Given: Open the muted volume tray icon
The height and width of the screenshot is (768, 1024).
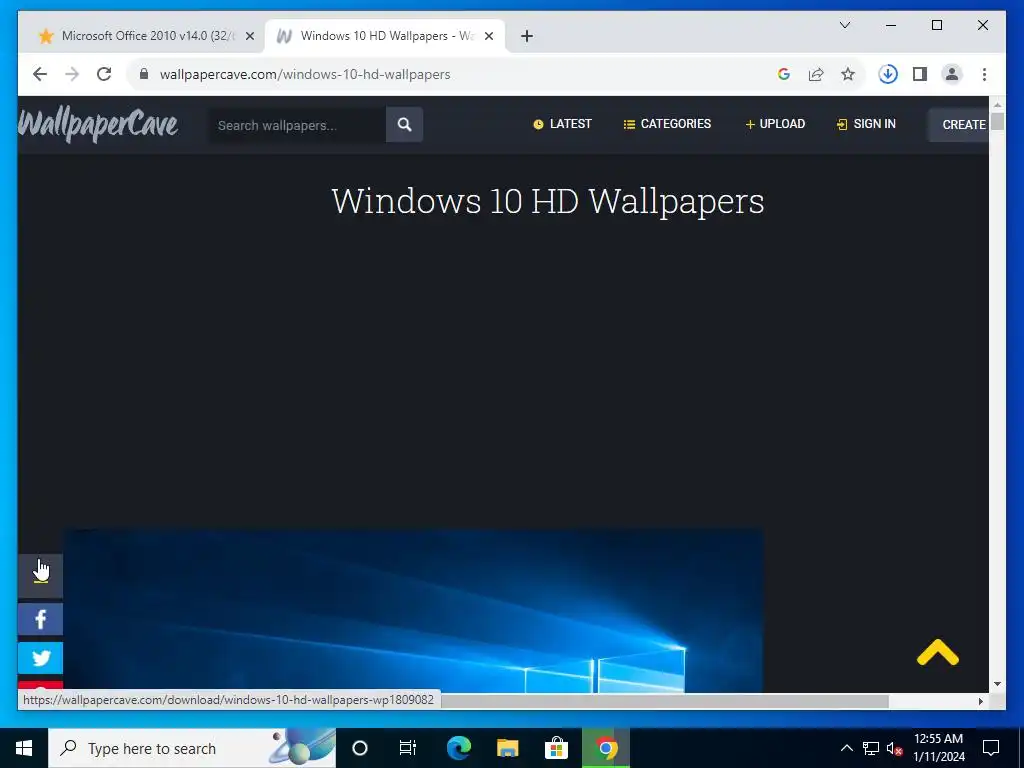Looking at the screenshot, I should click(x=895, y=748).
